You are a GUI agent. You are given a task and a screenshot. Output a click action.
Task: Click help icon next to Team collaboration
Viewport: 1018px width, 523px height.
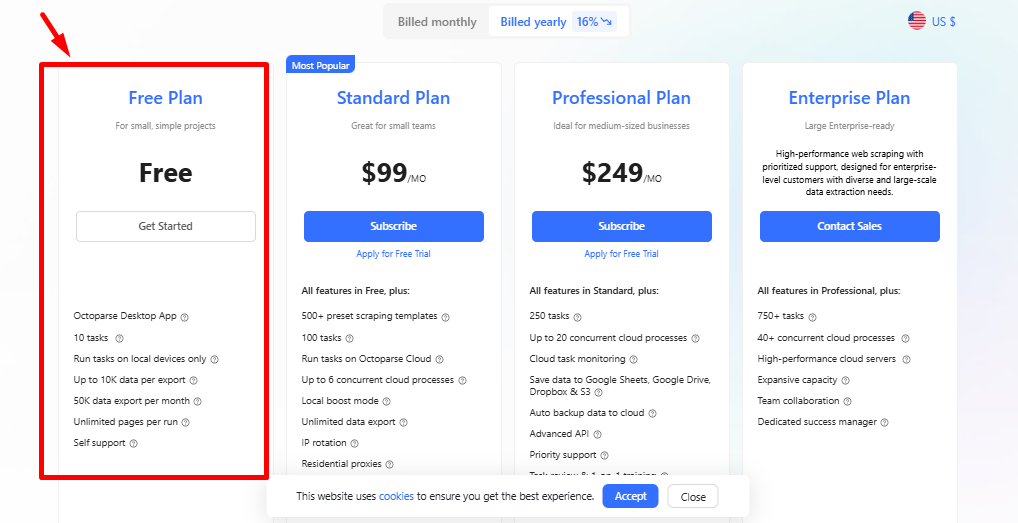pos(847,402)
